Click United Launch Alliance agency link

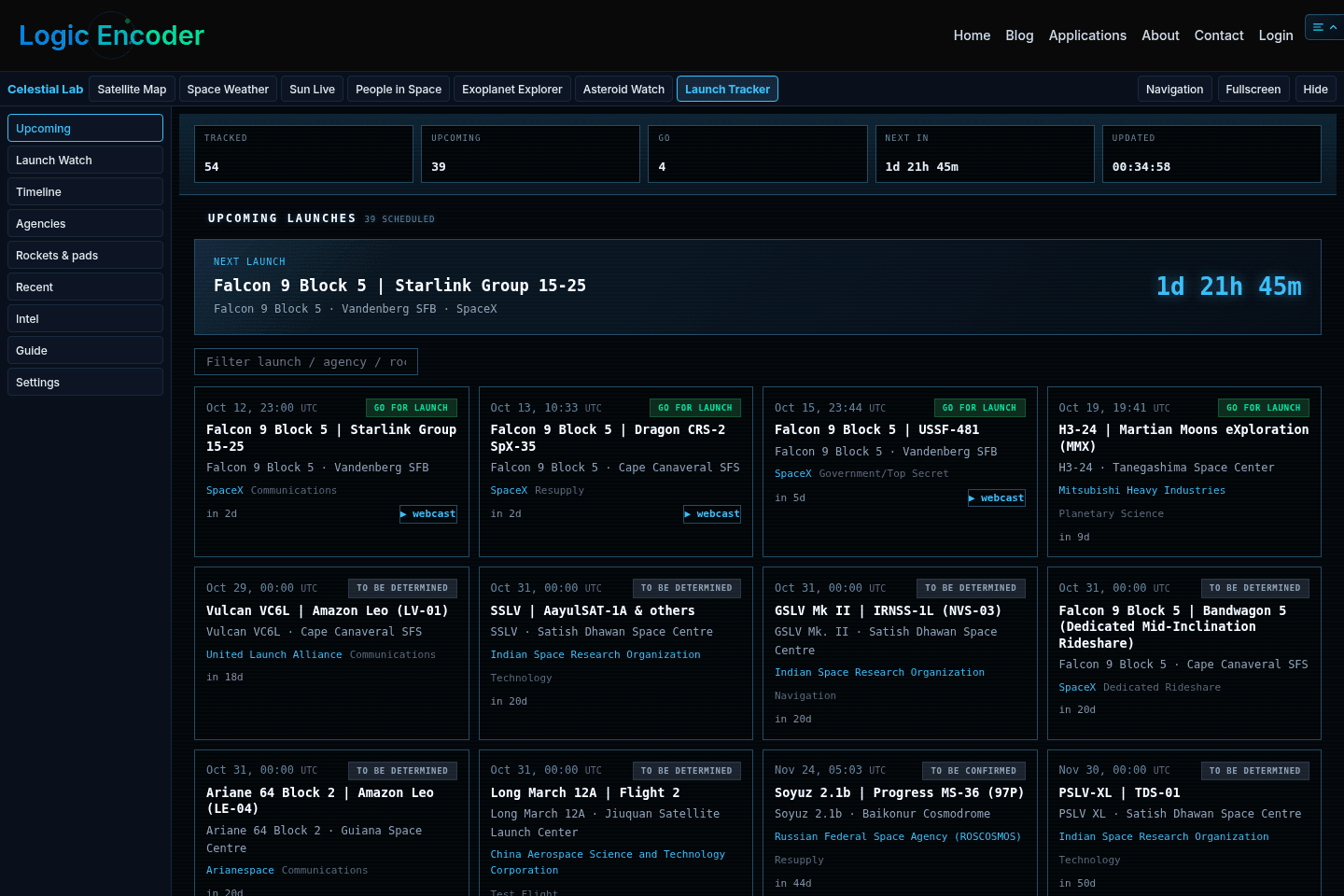coord(274,654)
